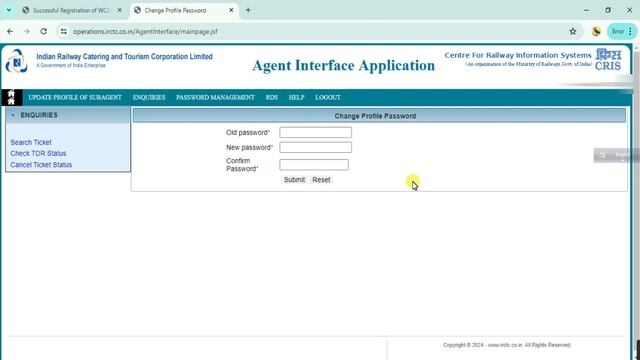Go back with browser back arrow
This screenshot has height=360, width=640.
pyautogui.click(x=10, y=31)
